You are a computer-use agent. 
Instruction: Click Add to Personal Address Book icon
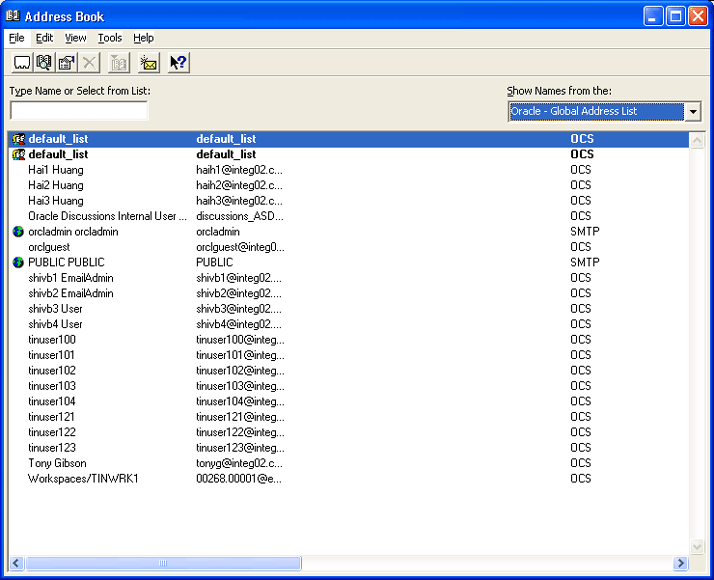tap(119, 63)
